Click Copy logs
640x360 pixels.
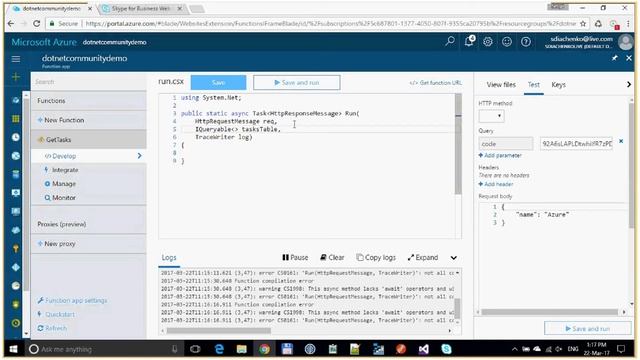tap(376, 258)
